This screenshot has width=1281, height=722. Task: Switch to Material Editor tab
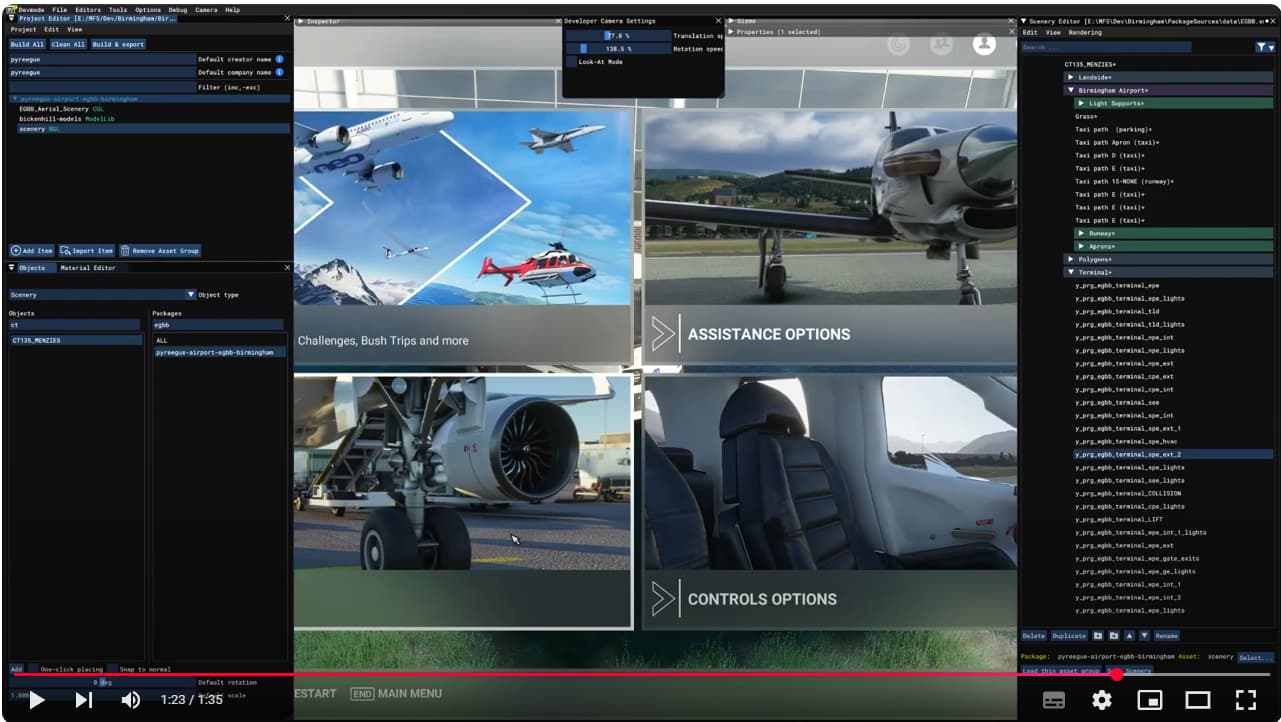coord(88,268)
